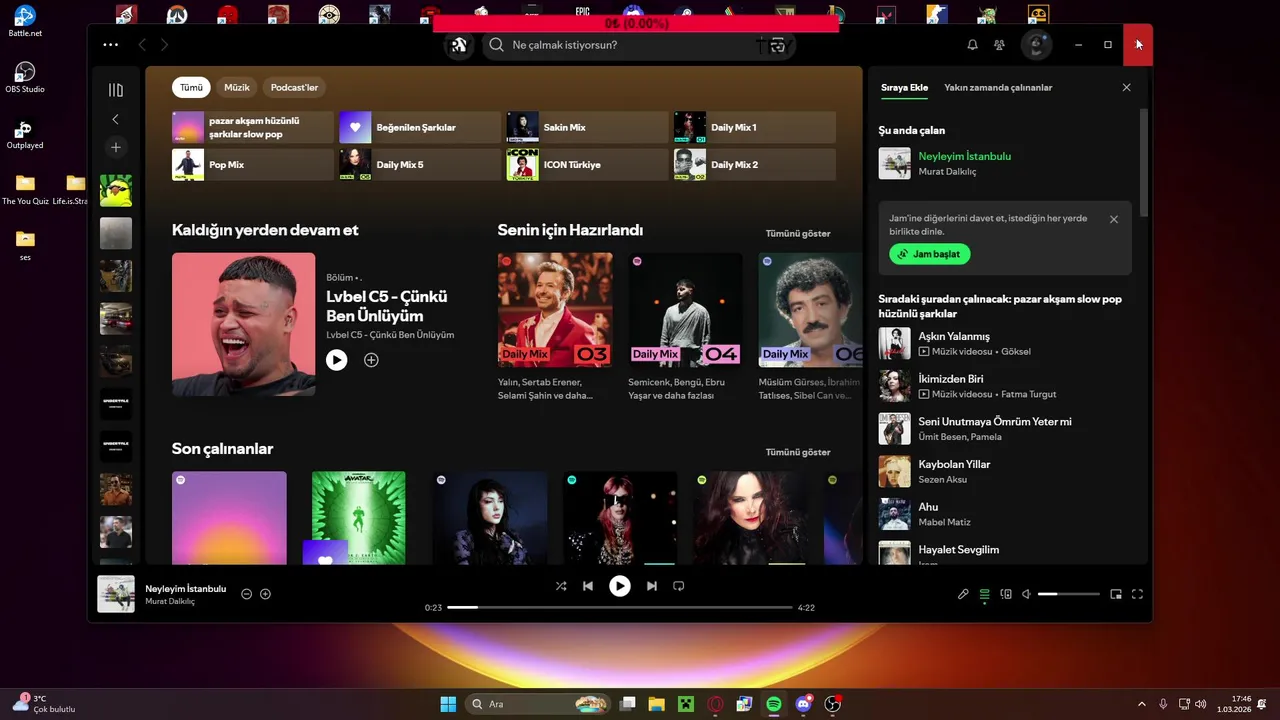This screenshot has height=720, width=1280.
Task: Open Beğenilen Şarkılar shortcut
Action: pos(420,127)
